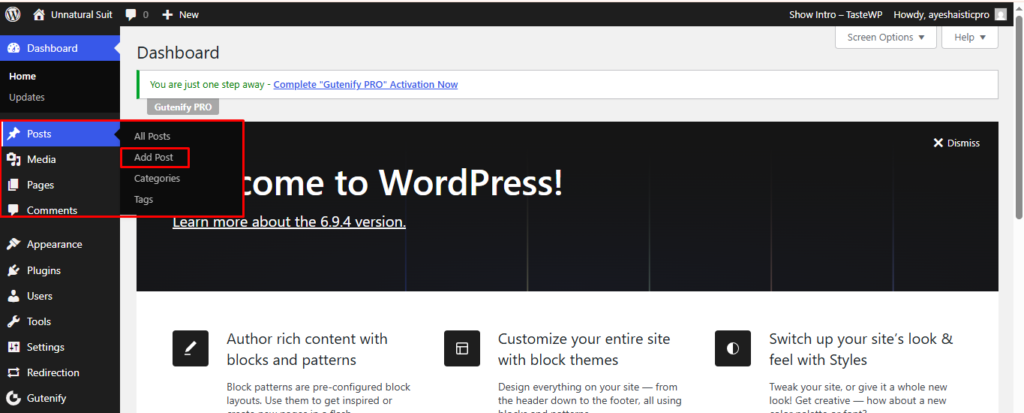This screenshot has height=413, width=1024.
Task: Click the Appearance paintbrush icon
Action: pyautogui.click(x=13, y=245)
